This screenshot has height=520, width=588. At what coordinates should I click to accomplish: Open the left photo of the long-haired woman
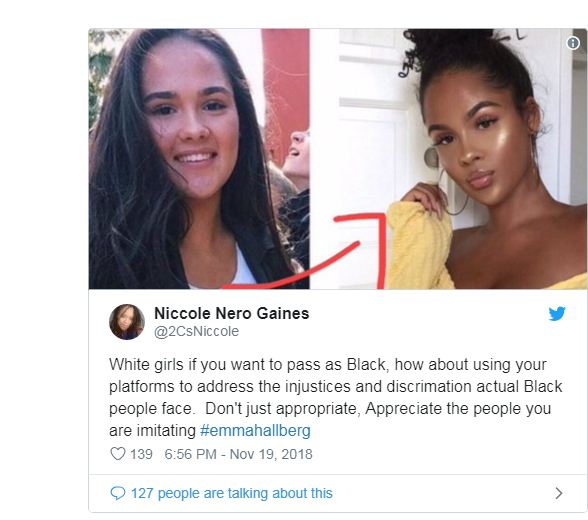point(199,159)
